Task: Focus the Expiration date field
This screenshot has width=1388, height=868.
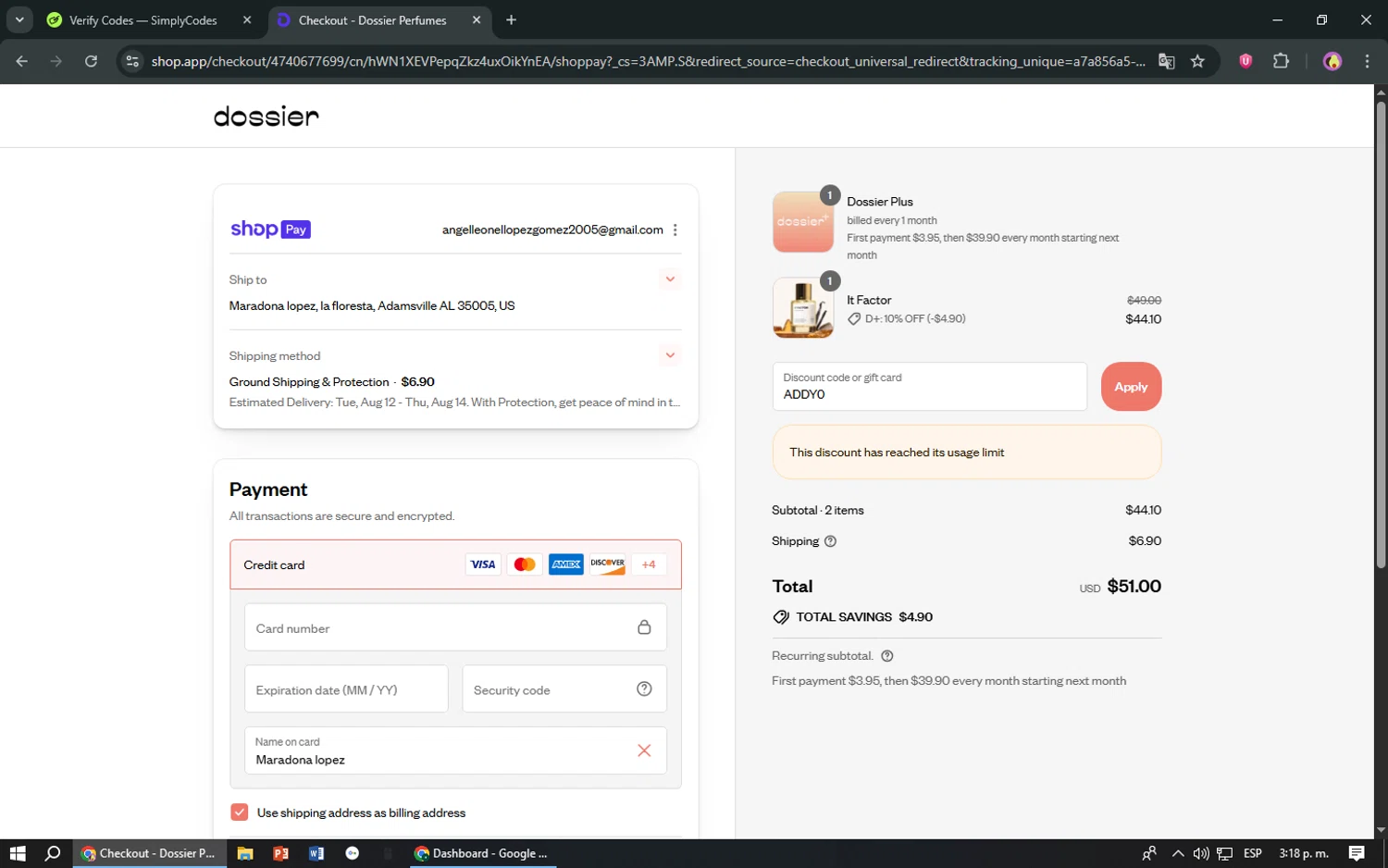Action: 346,689
